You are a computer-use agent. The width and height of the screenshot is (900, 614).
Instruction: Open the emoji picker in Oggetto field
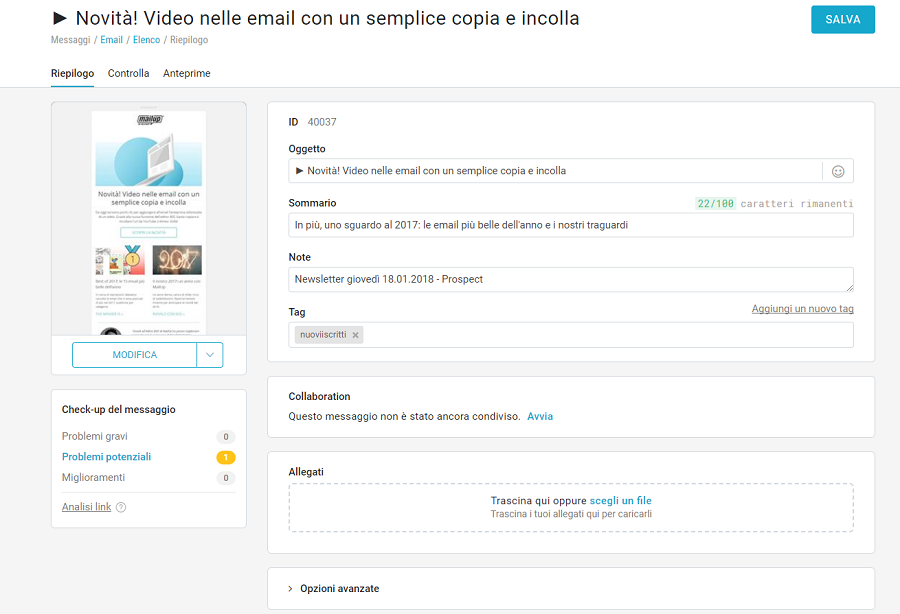point(838,171)
